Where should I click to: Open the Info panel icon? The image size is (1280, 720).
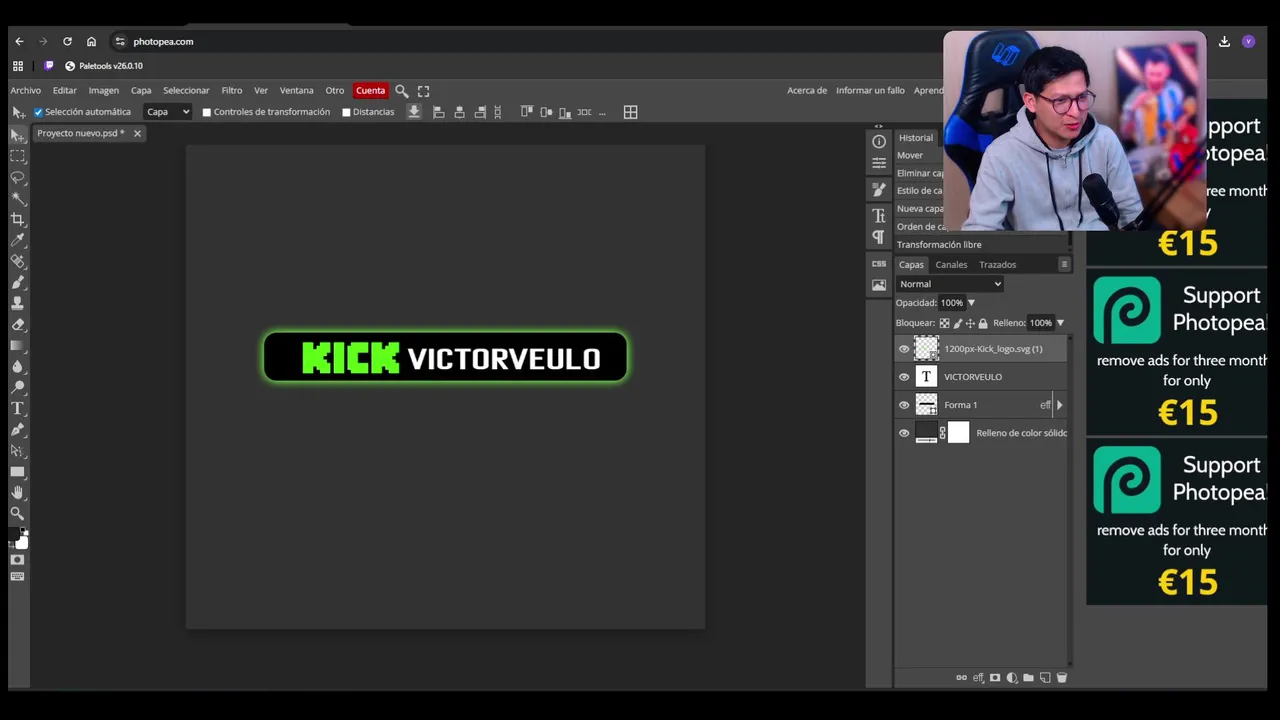tap(879, 142)
